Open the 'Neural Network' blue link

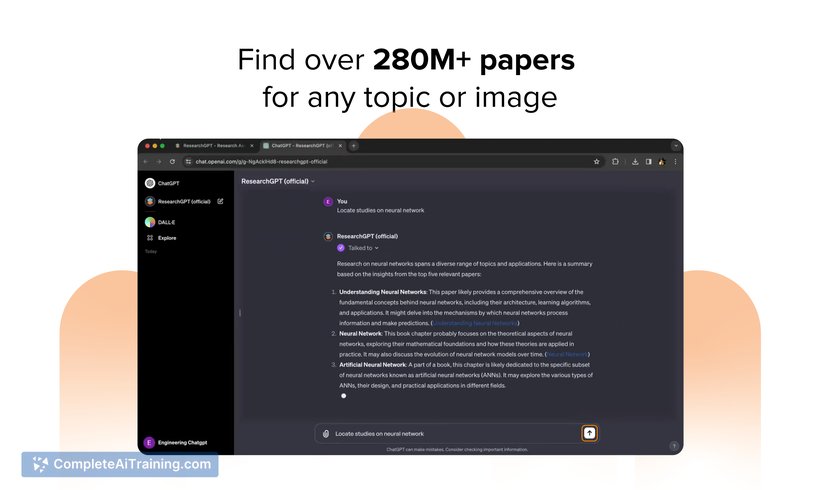pos(567,355)
